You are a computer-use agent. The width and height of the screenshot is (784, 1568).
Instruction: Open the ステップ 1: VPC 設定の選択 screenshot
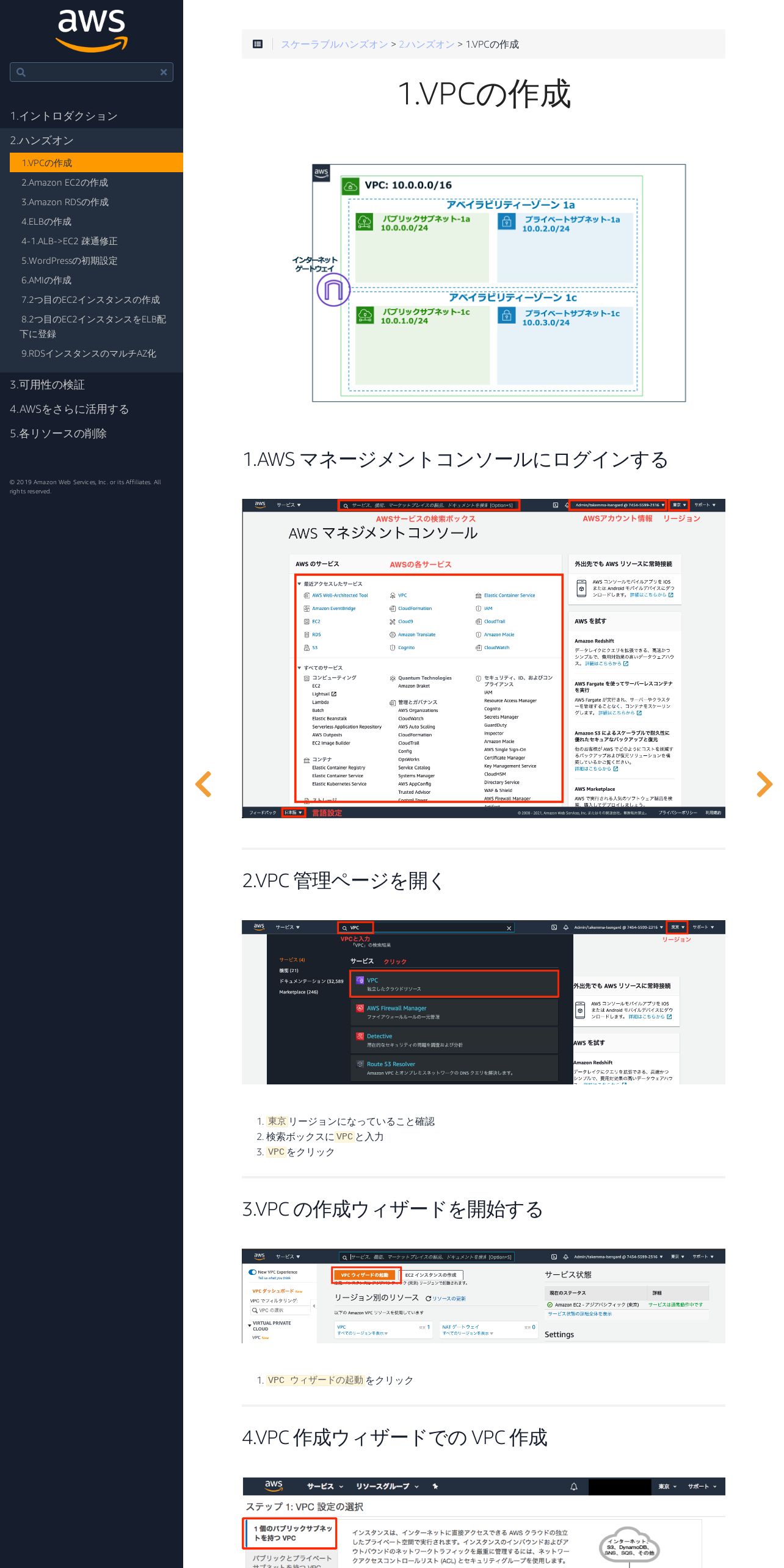[x=484, y=1522]
